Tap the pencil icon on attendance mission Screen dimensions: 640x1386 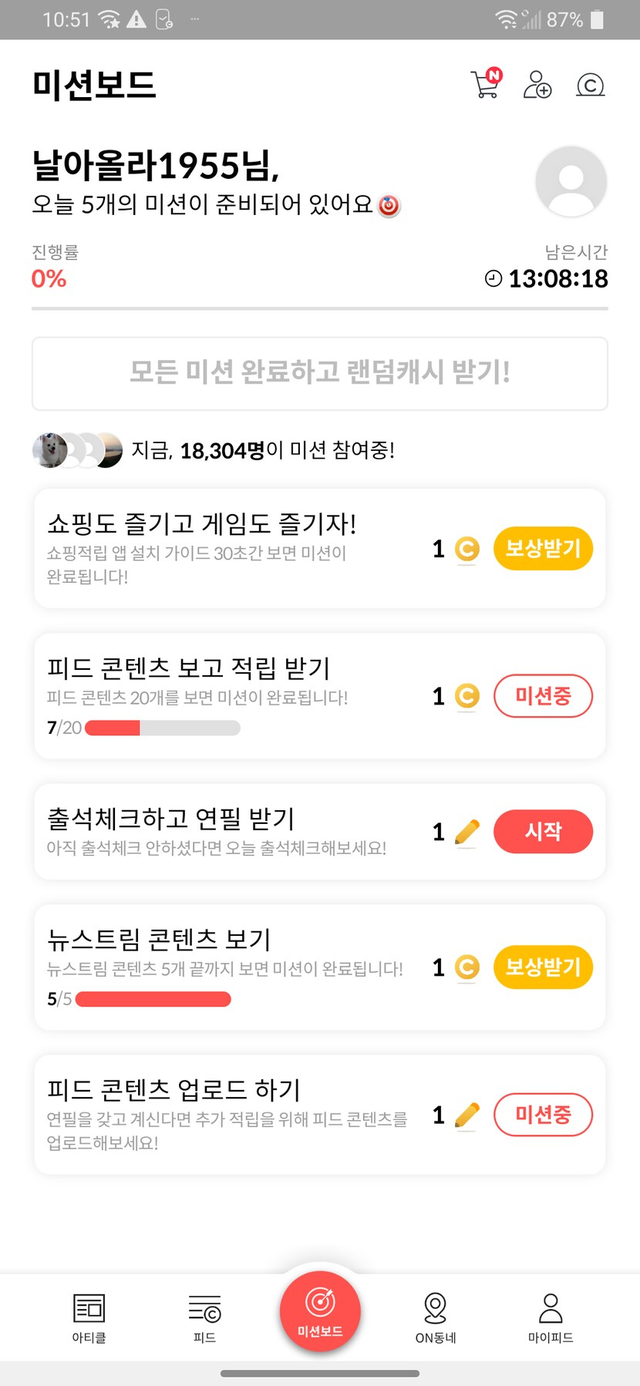point(467,832)
